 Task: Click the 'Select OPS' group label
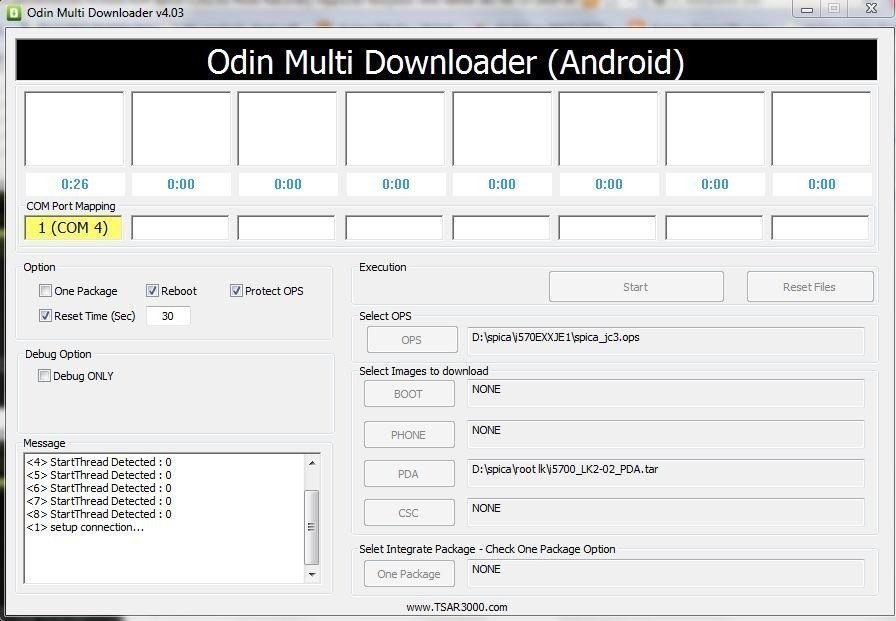tap(385, 316)
